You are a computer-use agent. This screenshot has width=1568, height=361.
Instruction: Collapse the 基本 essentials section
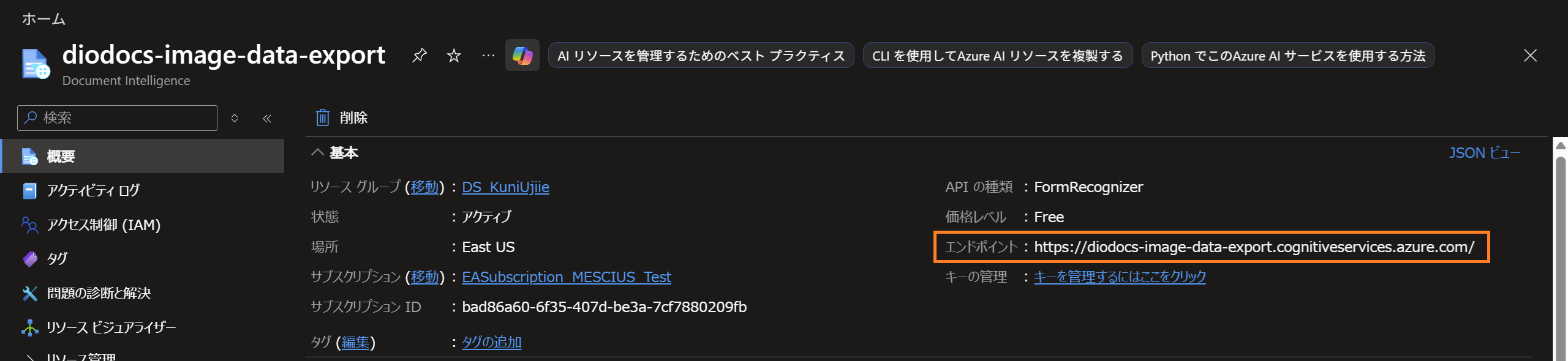(x=317, y=152)
